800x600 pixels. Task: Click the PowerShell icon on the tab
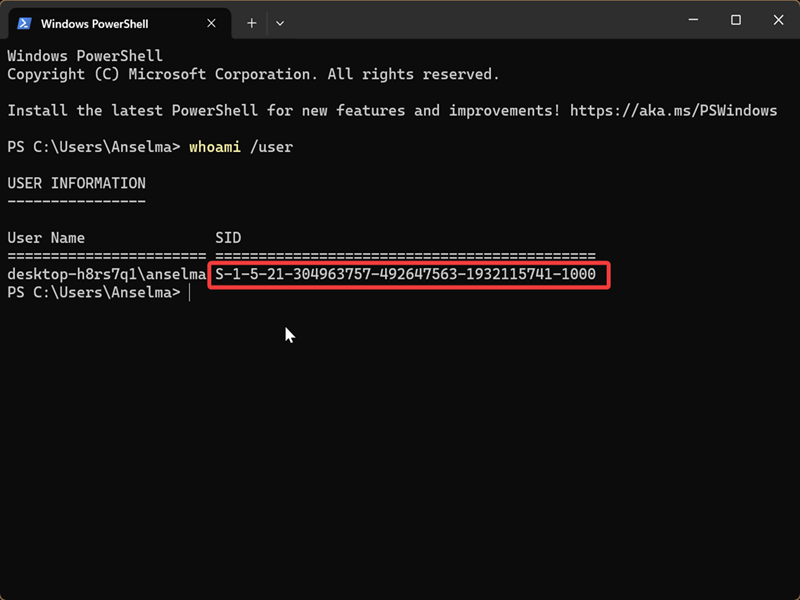pyautogui.click(x=24, y=22)
